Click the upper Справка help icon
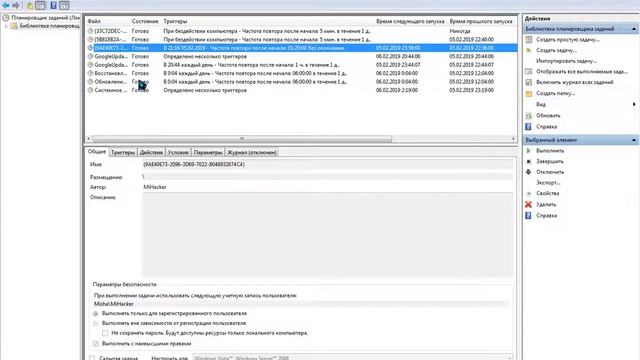 529,127
